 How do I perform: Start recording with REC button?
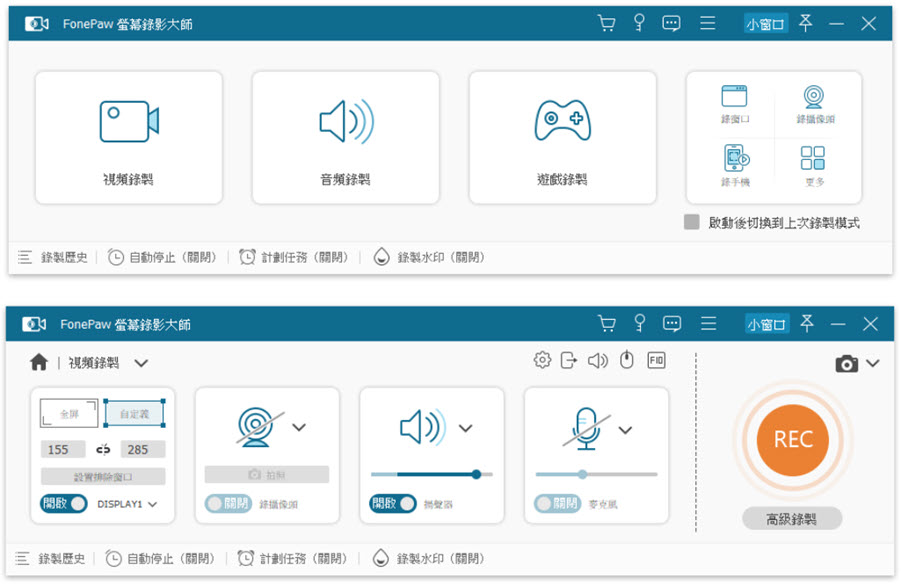[793, 440]
